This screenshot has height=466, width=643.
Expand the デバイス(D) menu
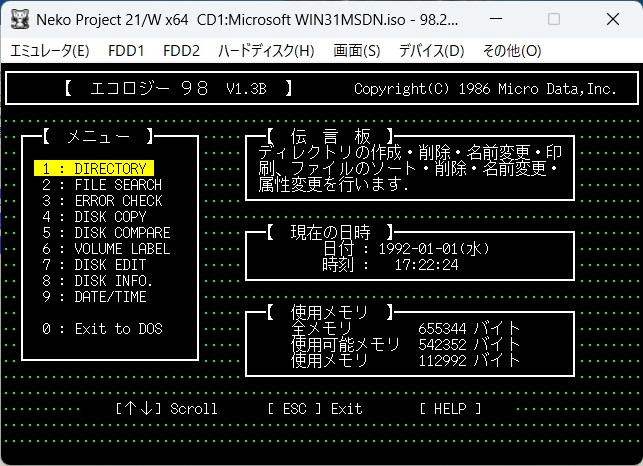(431, 50)
